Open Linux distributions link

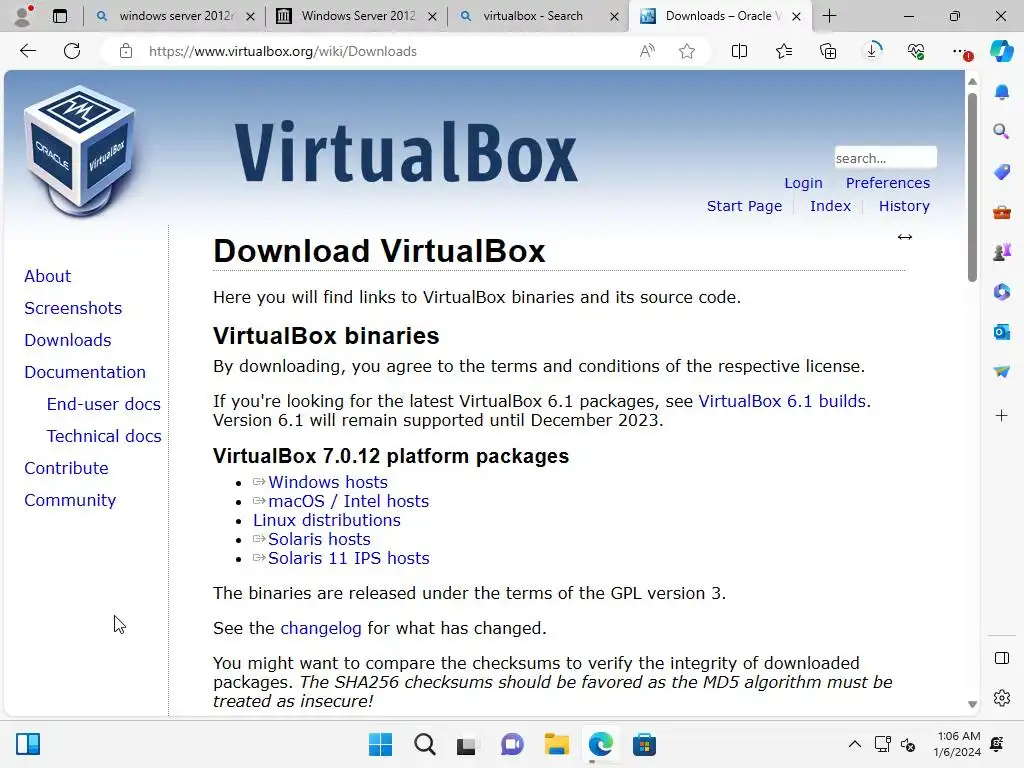pos(327,520)
